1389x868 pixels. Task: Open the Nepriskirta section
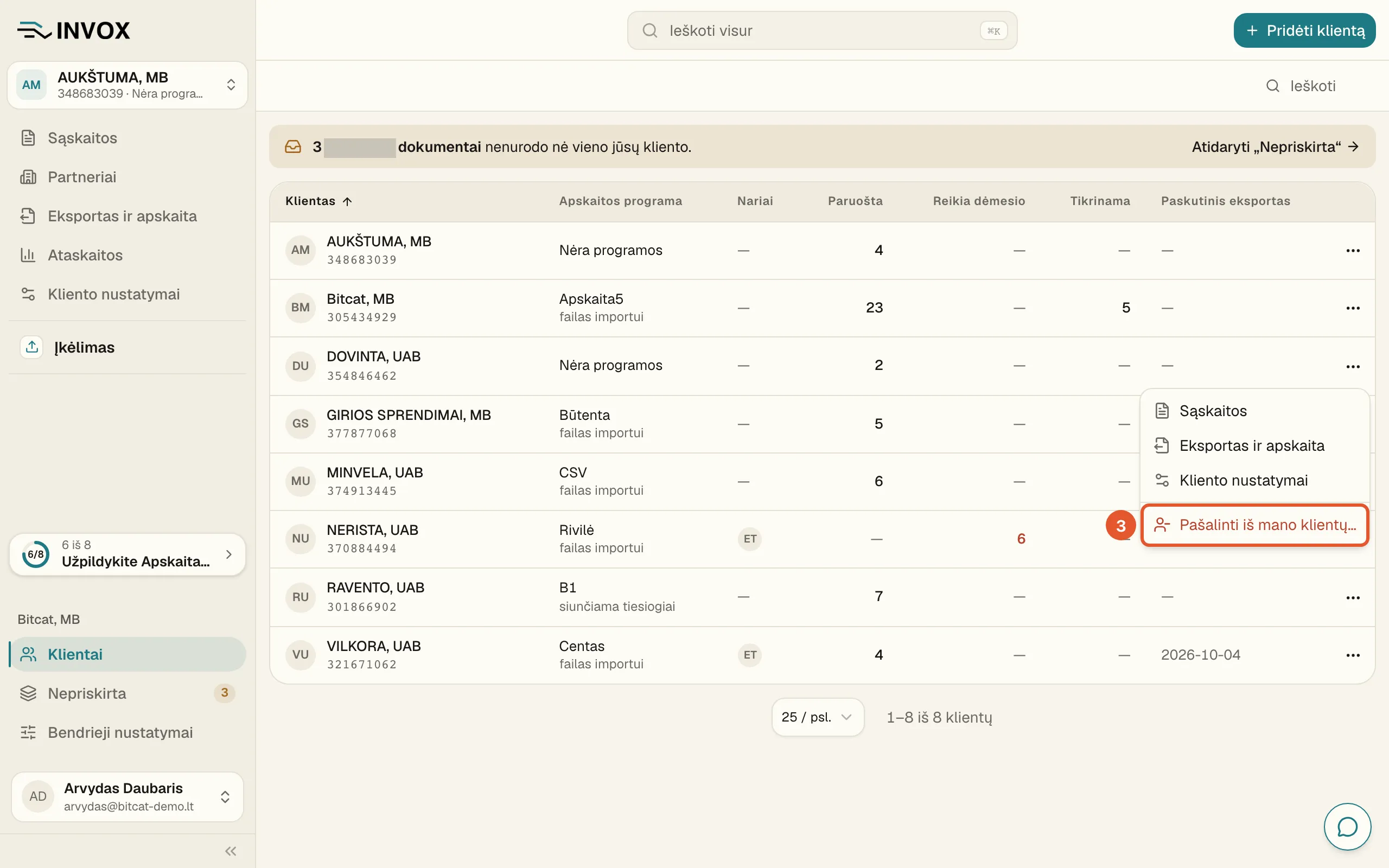pos(128,693)
